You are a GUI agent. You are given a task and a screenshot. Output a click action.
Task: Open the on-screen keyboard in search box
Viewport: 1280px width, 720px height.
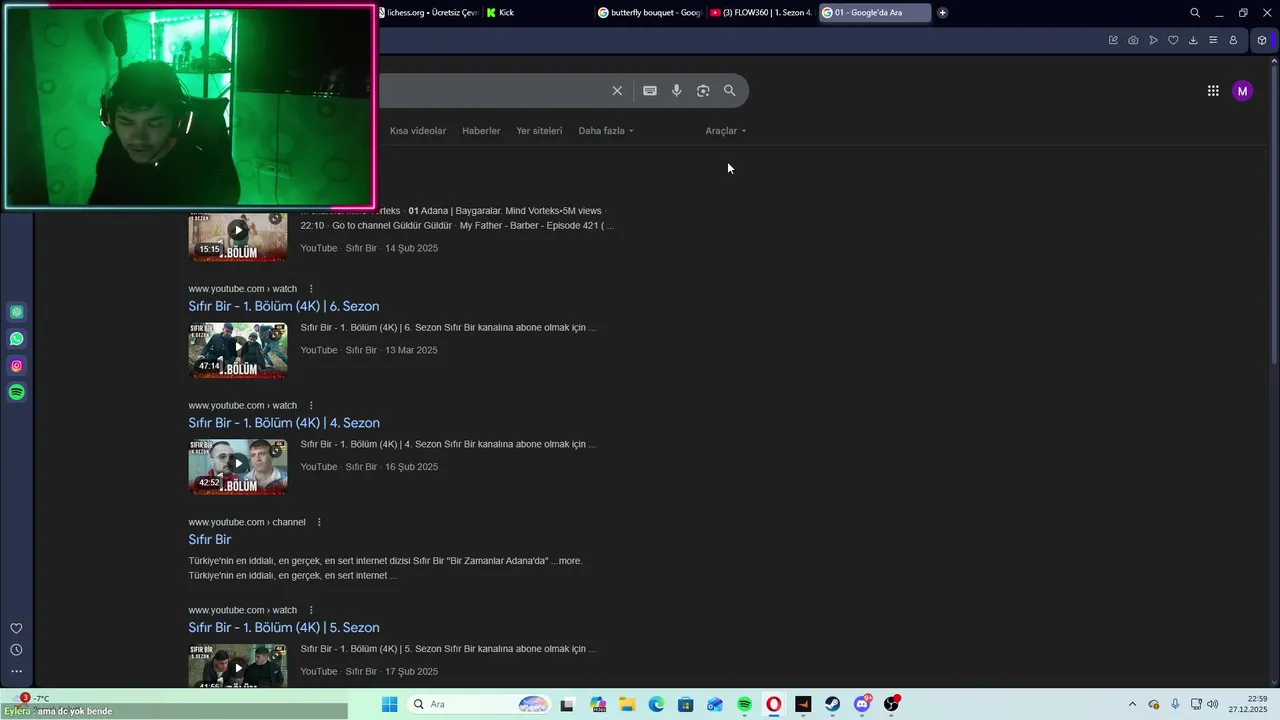tap(650, 91)
